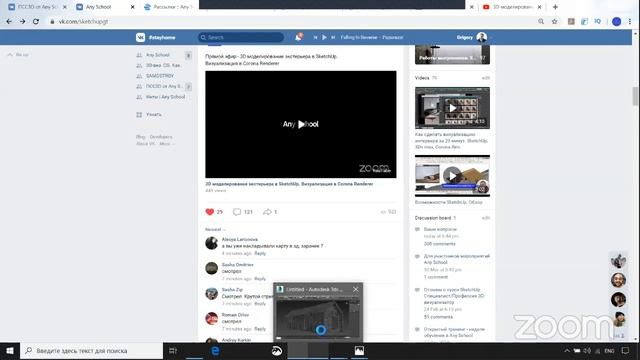Screen dimensions: 640x360
Task: Skip to previous track in VK header
Action: (315, 37)
